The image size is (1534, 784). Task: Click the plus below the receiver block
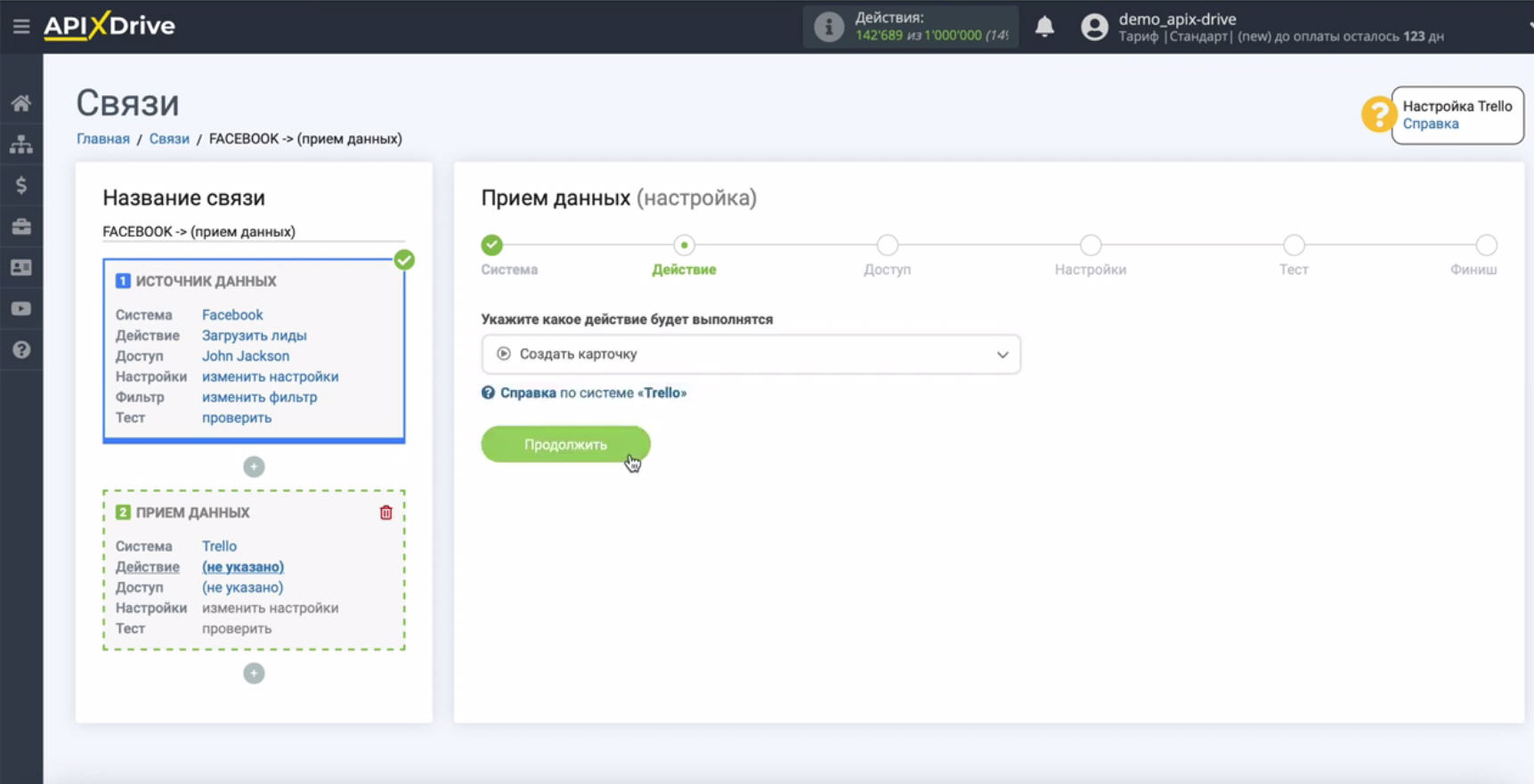pos(254,673)
